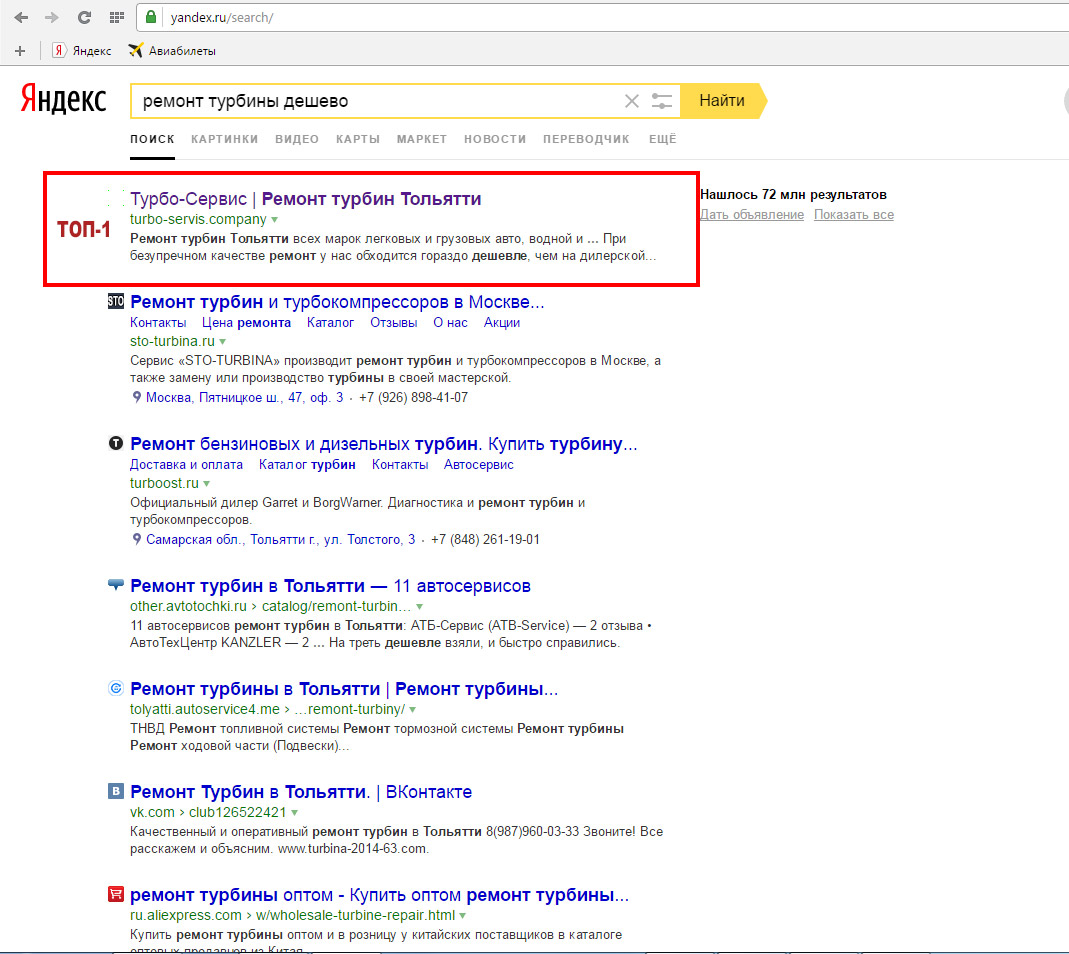Image resolution: width=1069 pixels, height=954 pixels.
Task: Open the О нас sitelink
Action: pos(451,323)
